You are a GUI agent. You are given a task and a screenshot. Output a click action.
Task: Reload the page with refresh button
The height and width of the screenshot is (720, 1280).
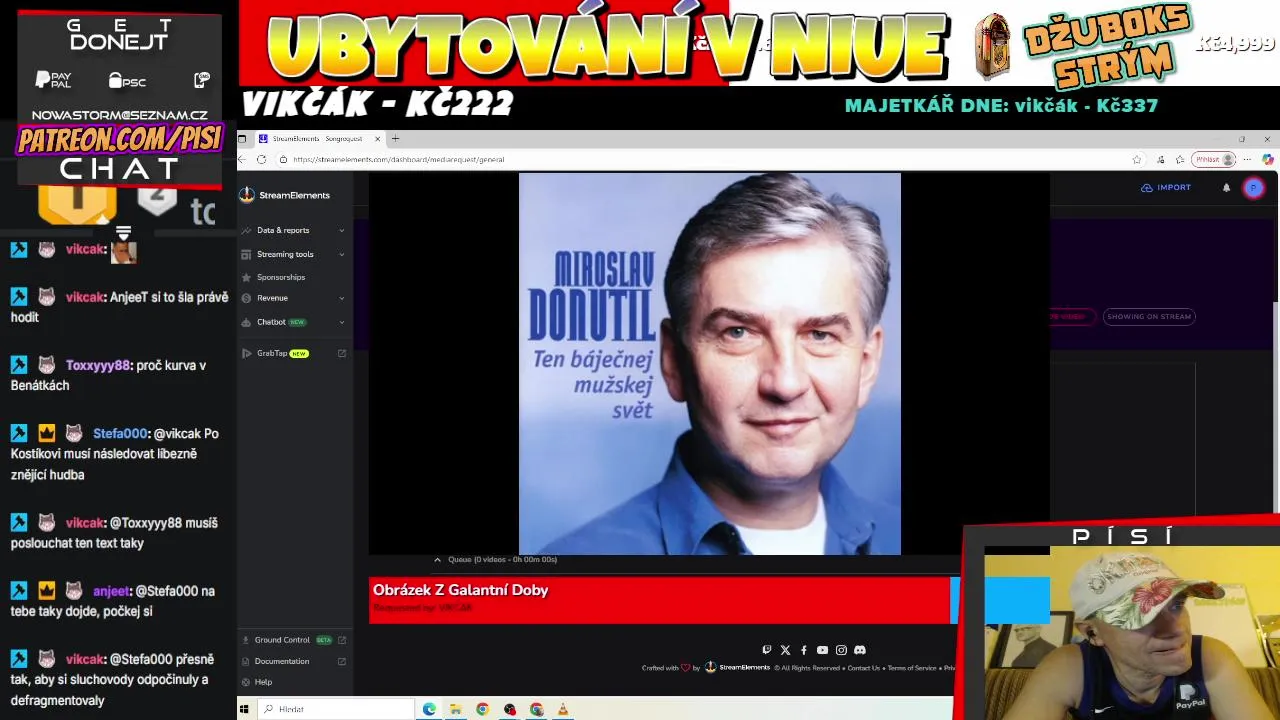pyautogui.click(x=262, y=159)
